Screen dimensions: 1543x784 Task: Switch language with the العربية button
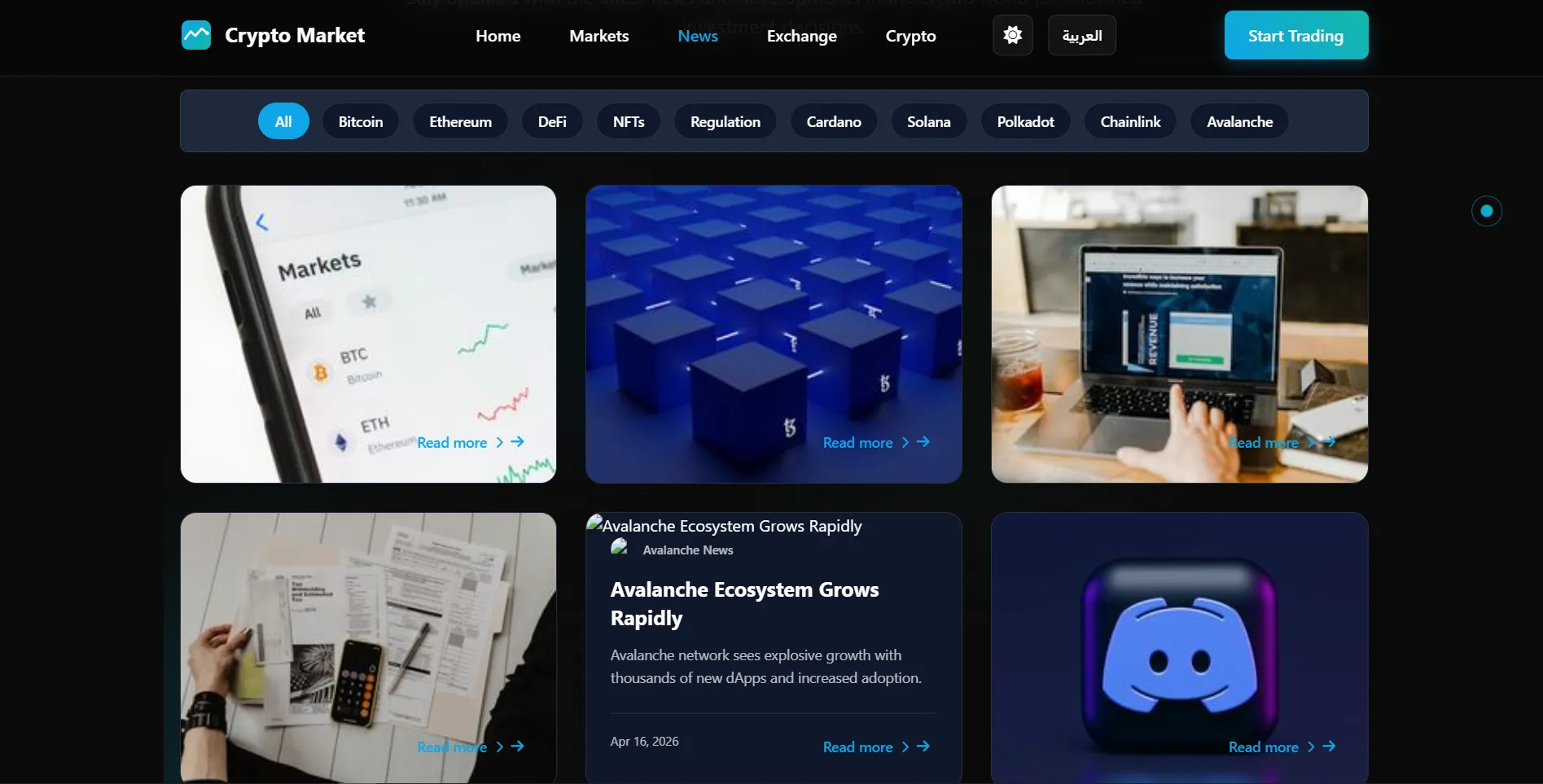[1082, 35]
